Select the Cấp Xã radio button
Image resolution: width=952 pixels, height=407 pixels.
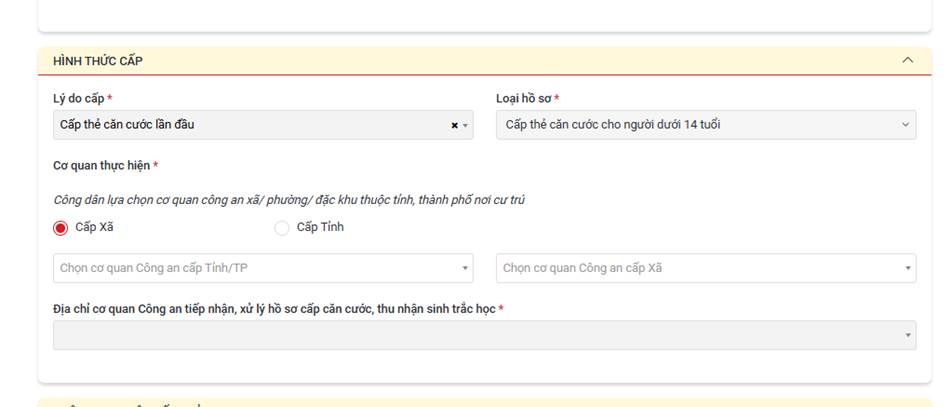[x=60, y=228]
